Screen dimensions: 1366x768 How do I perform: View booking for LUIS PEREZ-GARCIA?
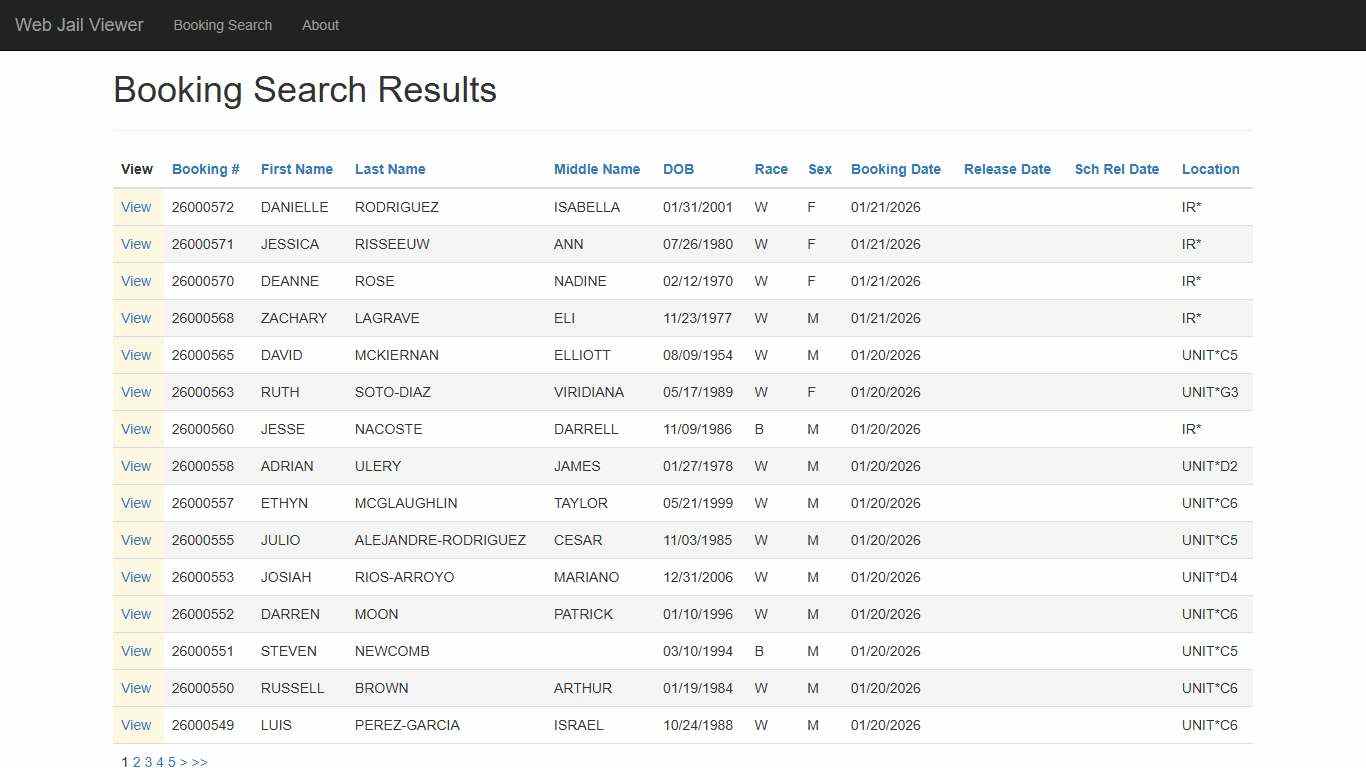[x=136, y=725]
